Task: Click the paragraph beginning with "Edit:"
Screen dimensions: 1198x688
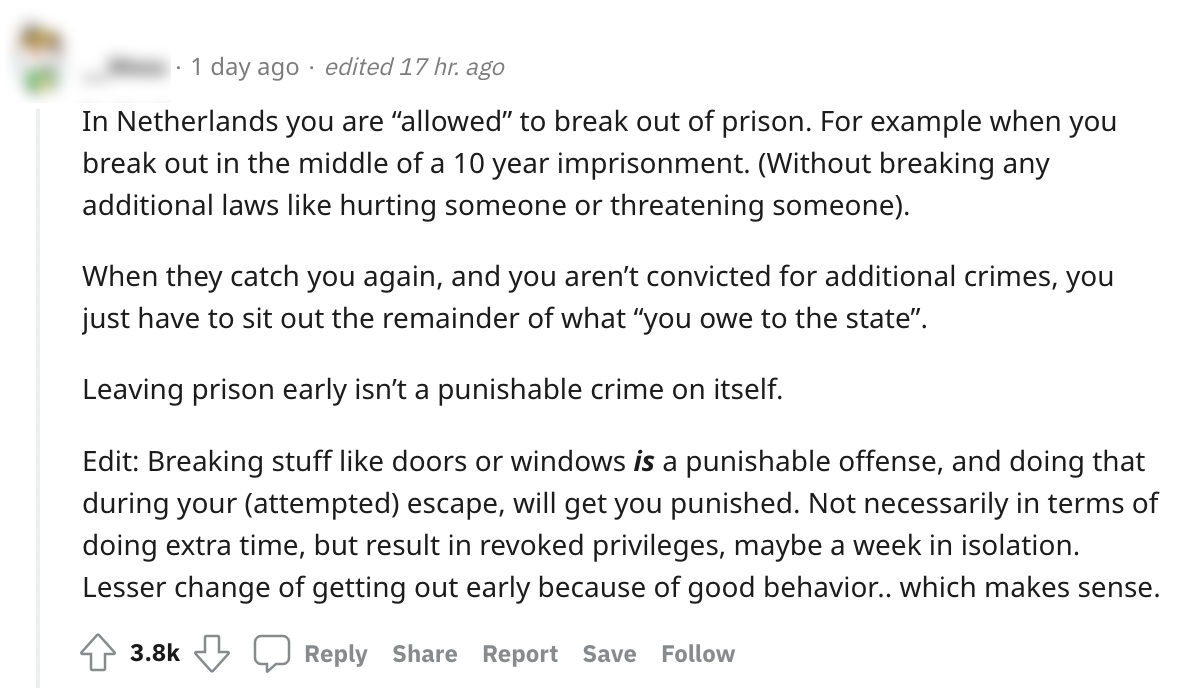Action: 620,525
